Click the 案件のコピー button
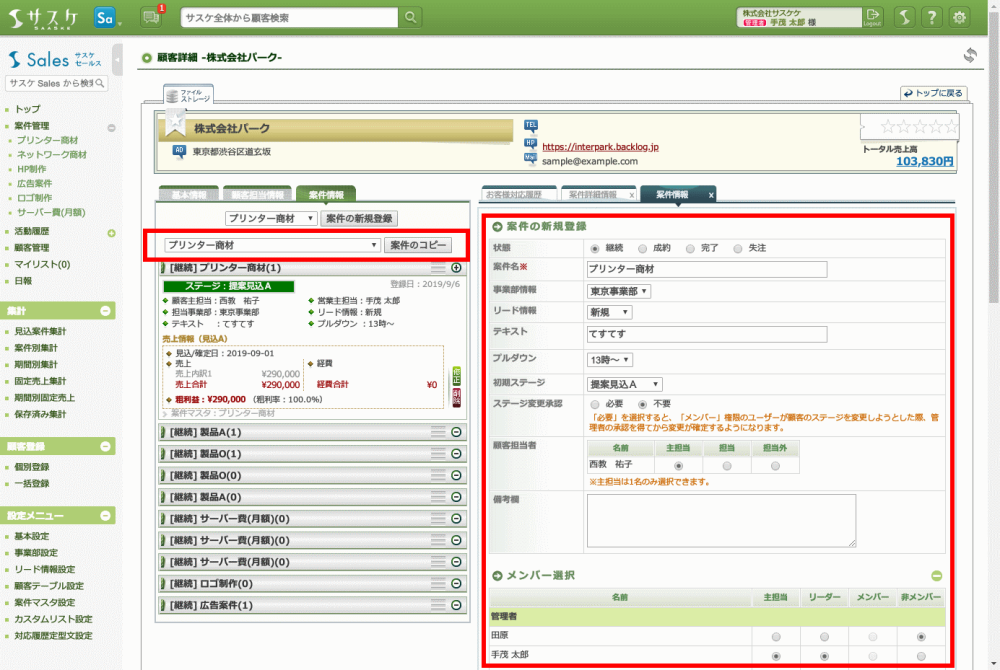This screenshot has height=670, width=1000. (x=417, y=245)
